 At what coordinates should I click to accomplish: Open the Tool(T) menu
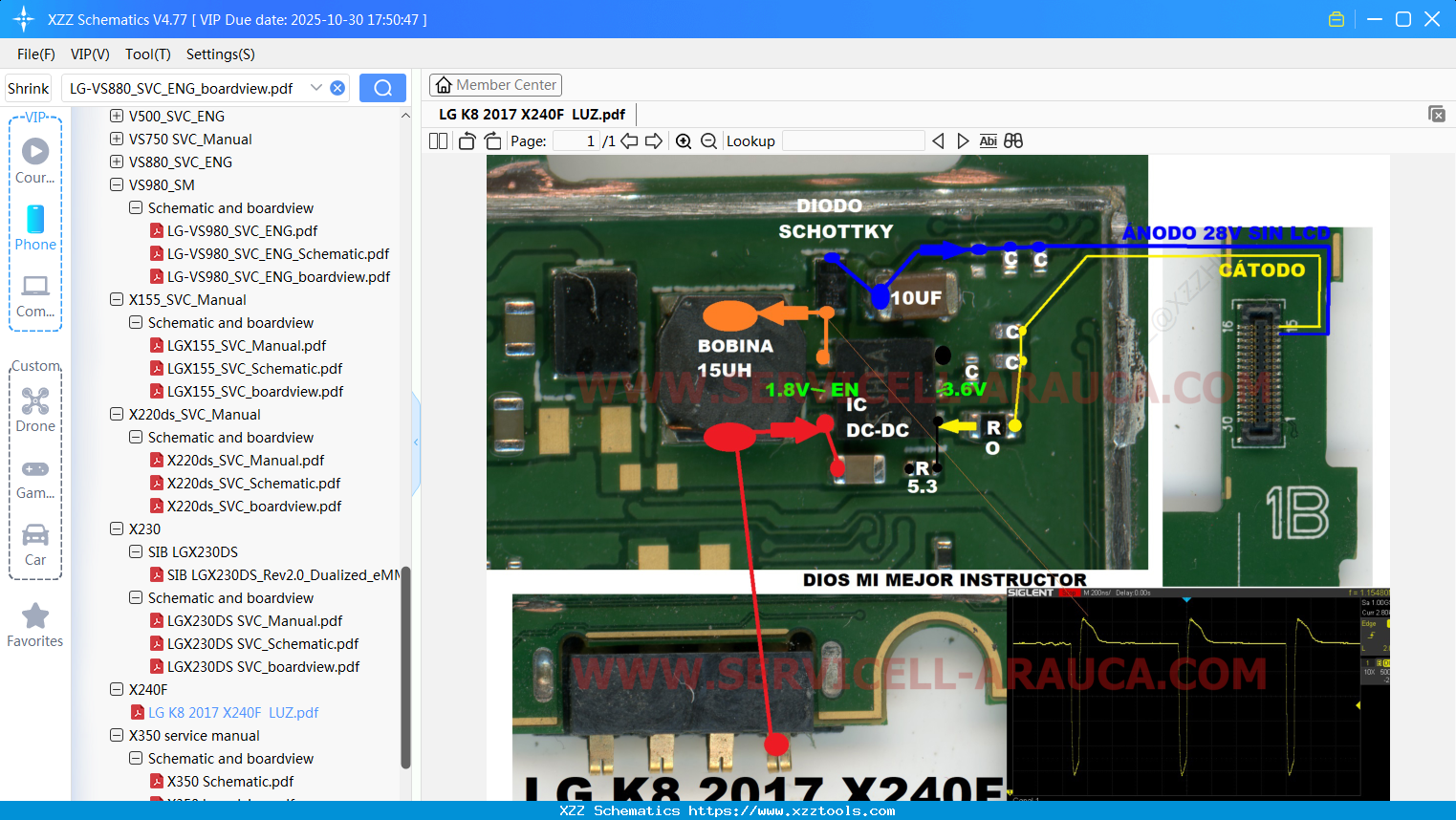tap(148, 54)
